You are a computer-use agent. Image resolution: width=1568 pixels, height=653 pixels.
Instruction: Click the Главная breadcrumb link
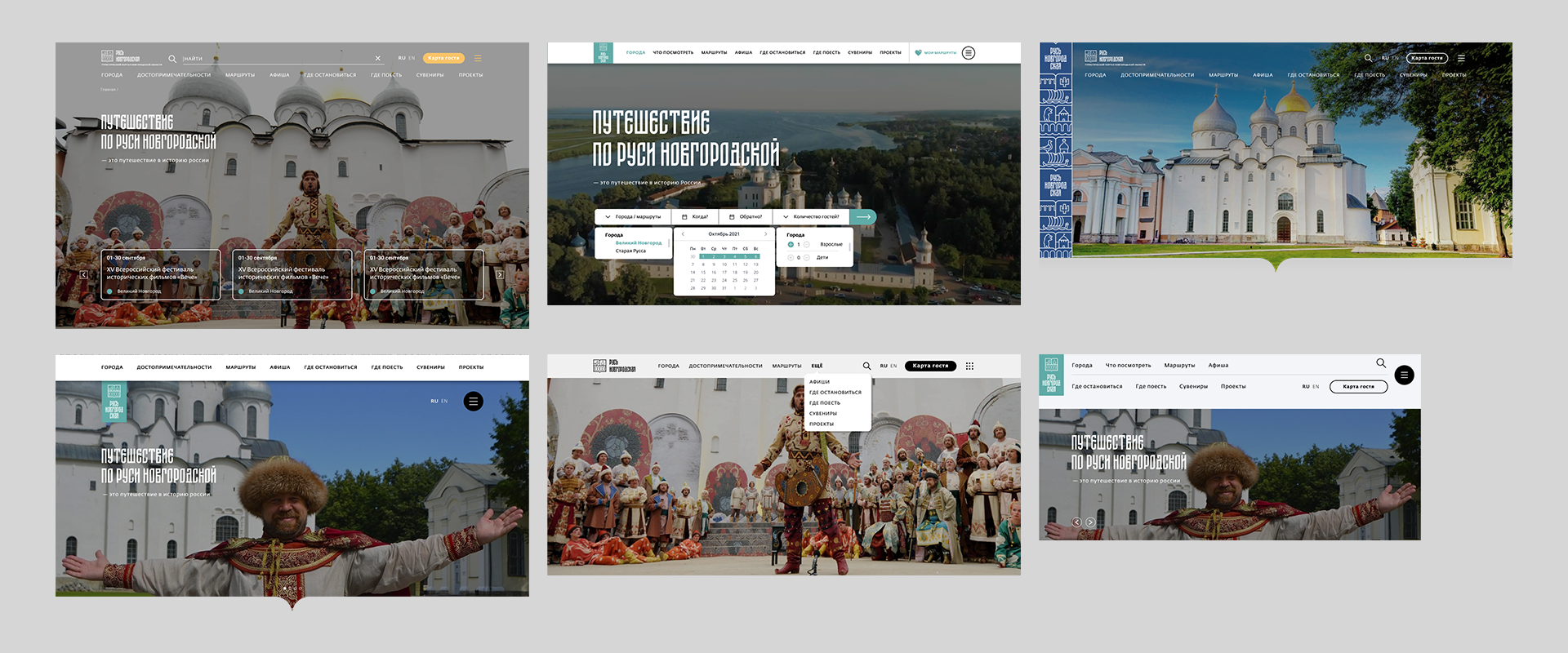[x=108, y=89]
